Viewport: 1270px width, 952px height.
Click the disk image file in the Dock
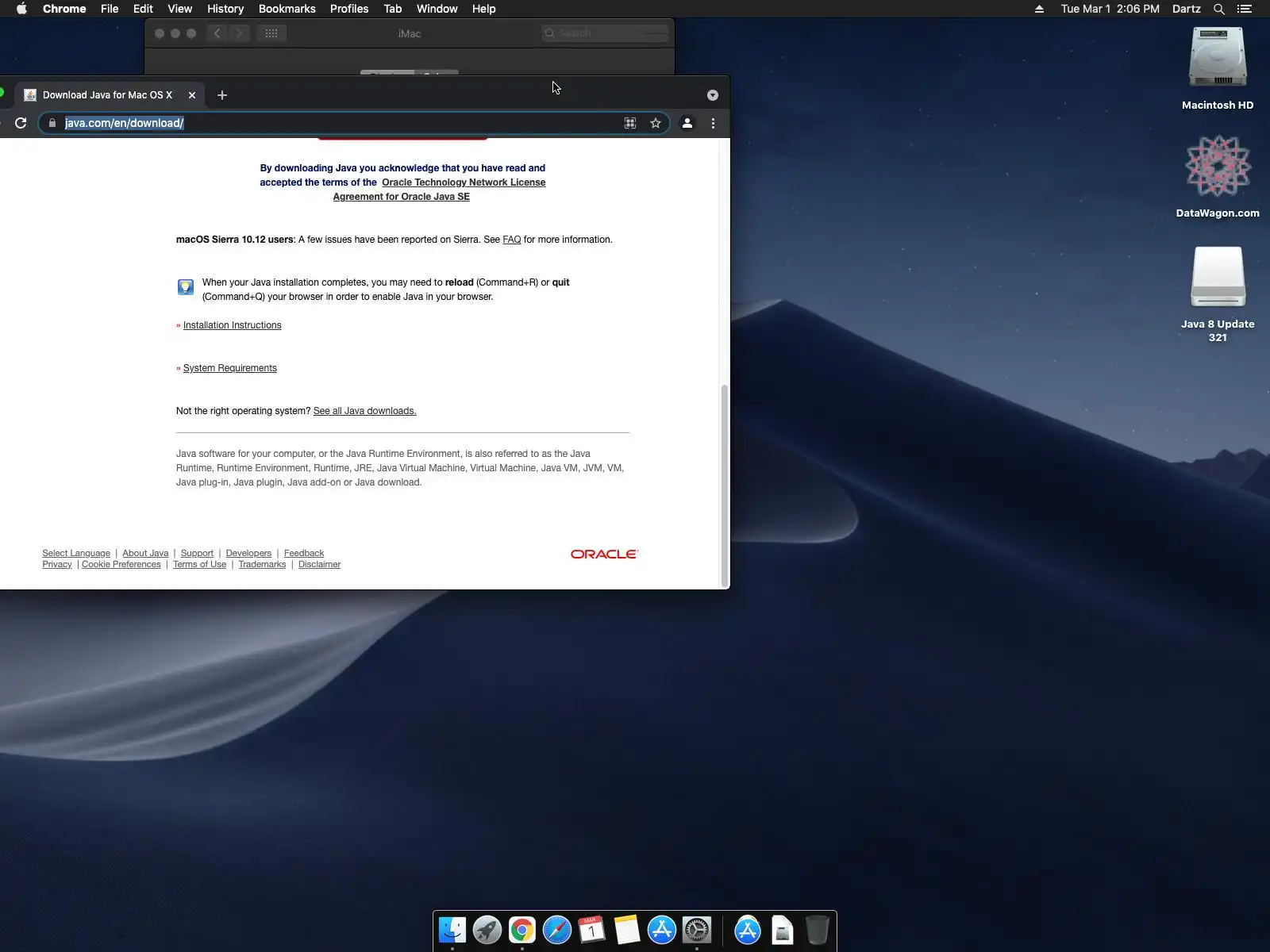(783, 930)
